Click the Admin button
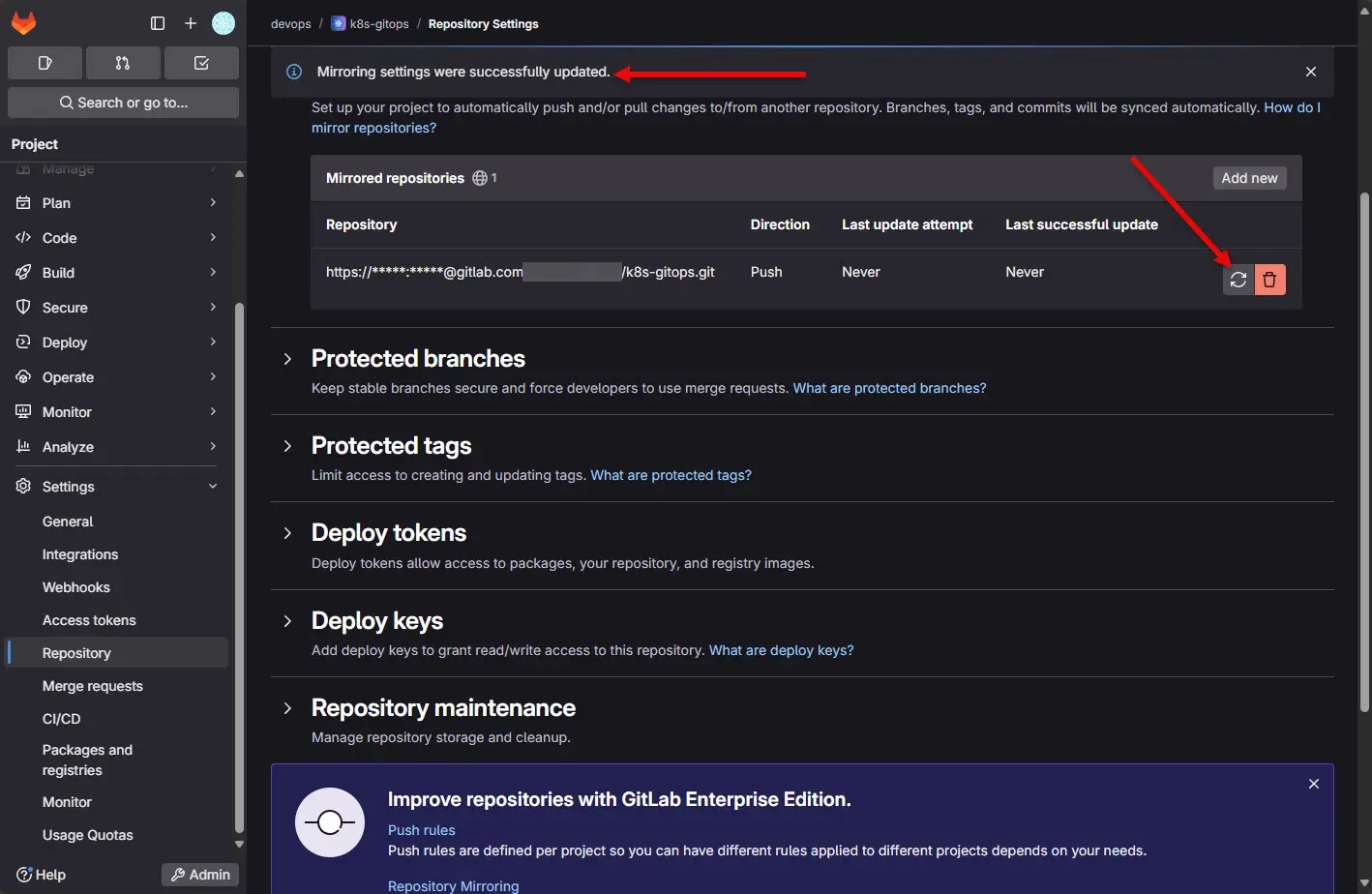Screen dimensions: 1372x894 pyautogui.click(x=200, y=875)
